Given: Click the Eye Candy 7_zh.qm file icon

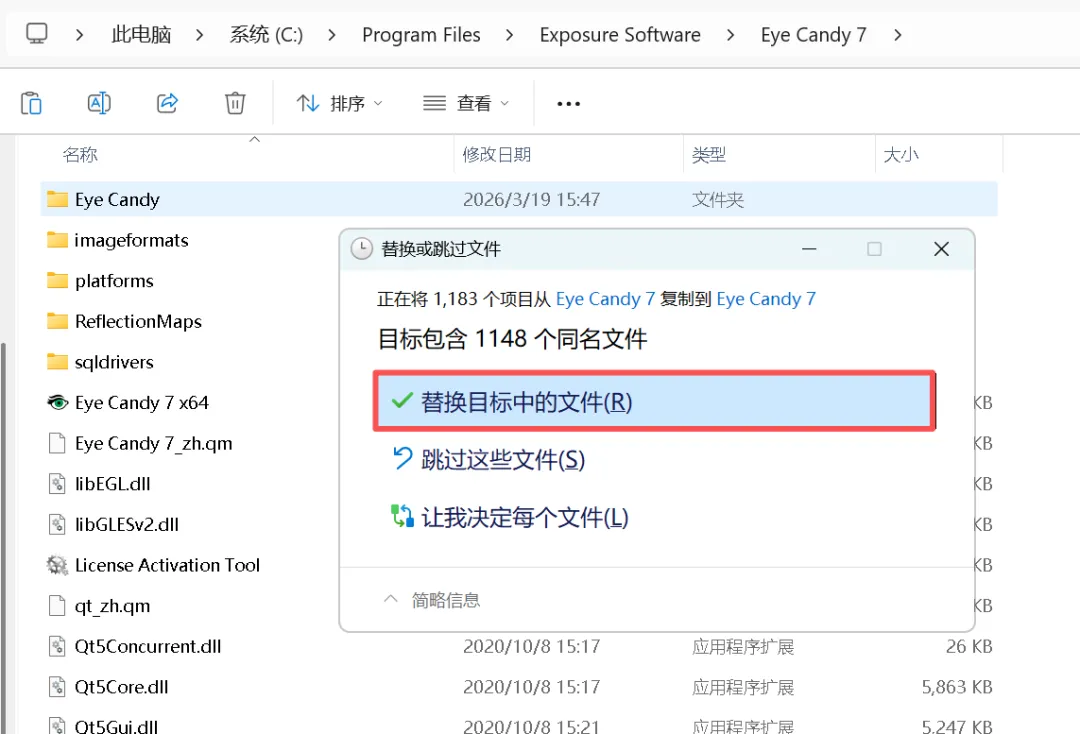Looking at the screenshot, I should point(57,443).
